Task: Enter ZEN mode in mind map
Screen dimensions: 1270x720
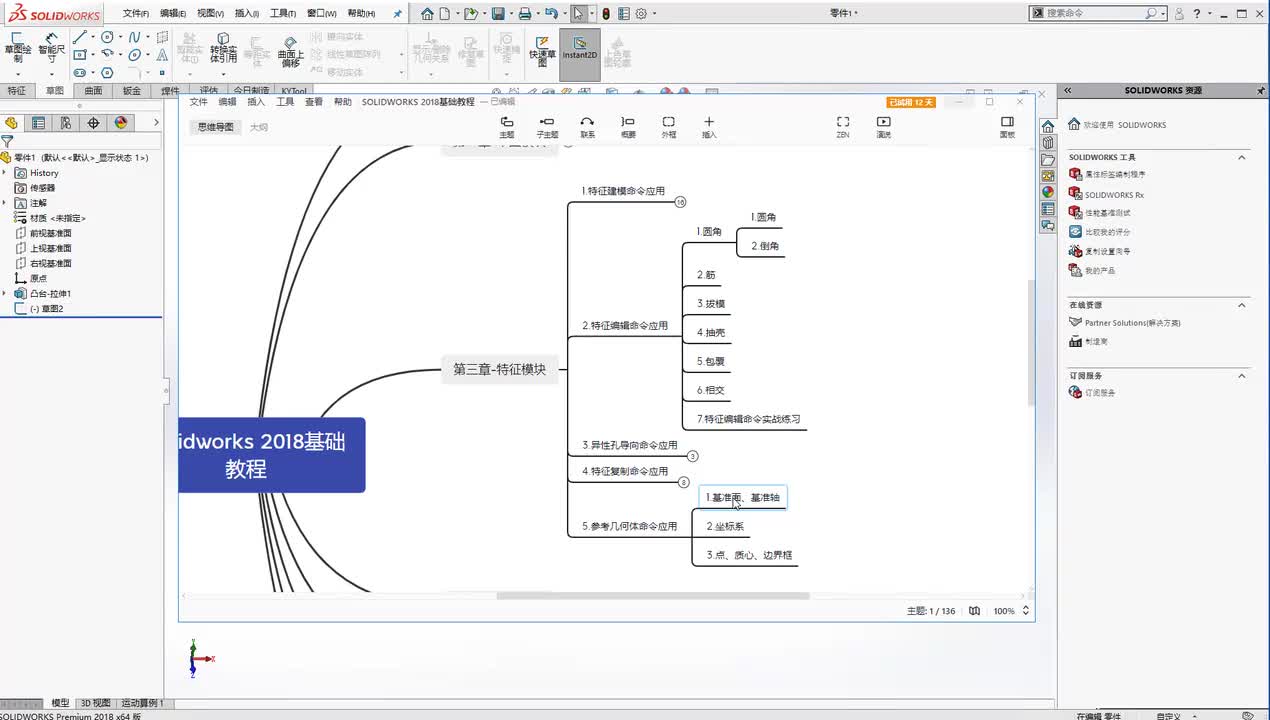Action: 843,127
